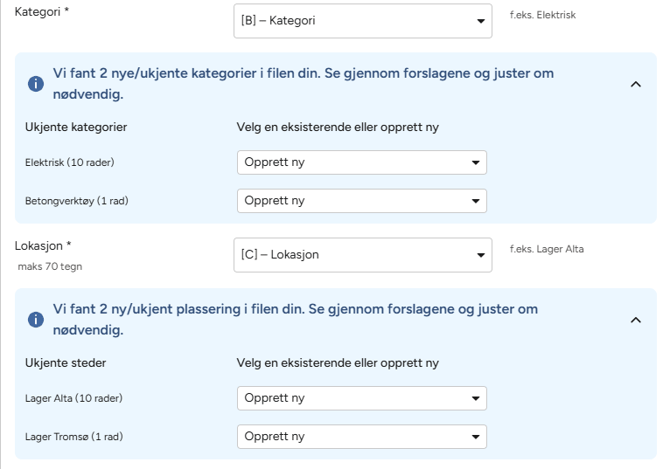Click the info icon in categories notice
The image size is (670, 469).
[x=36, y=84]
